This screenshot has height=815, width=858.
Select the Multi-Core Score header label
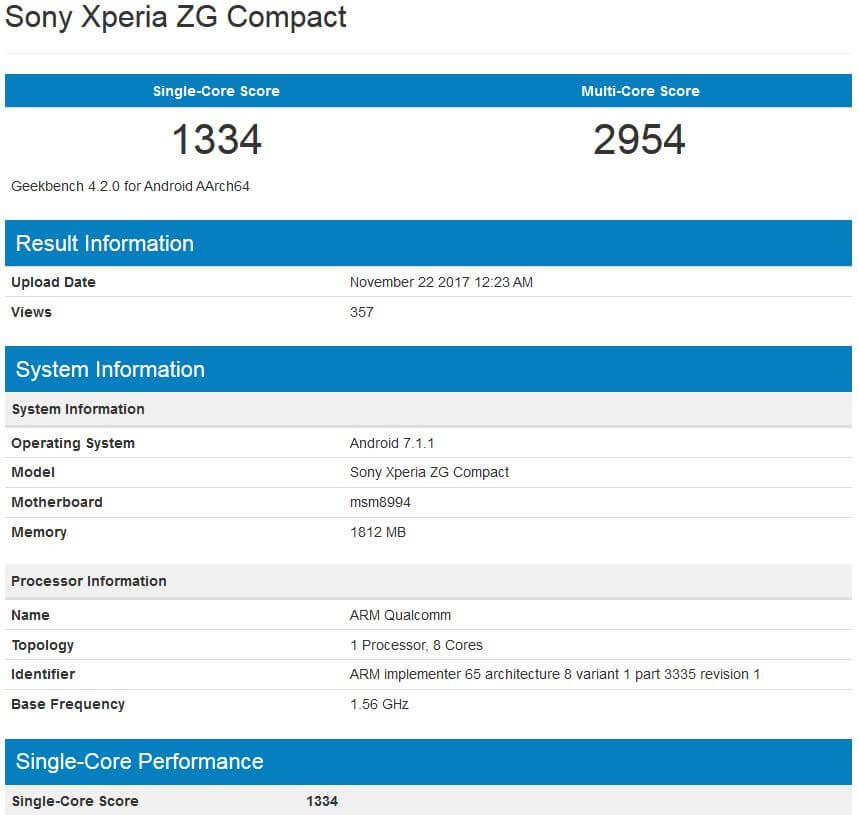[640, 91]
